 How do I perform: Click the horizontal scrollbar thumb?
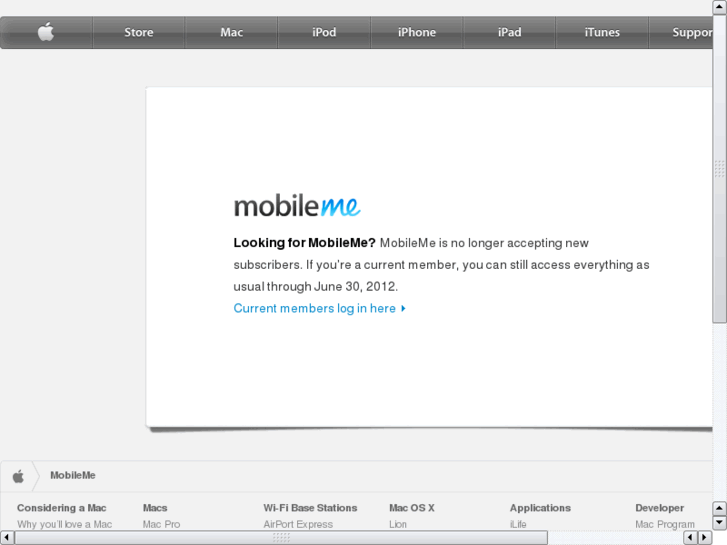coord(281,538)
